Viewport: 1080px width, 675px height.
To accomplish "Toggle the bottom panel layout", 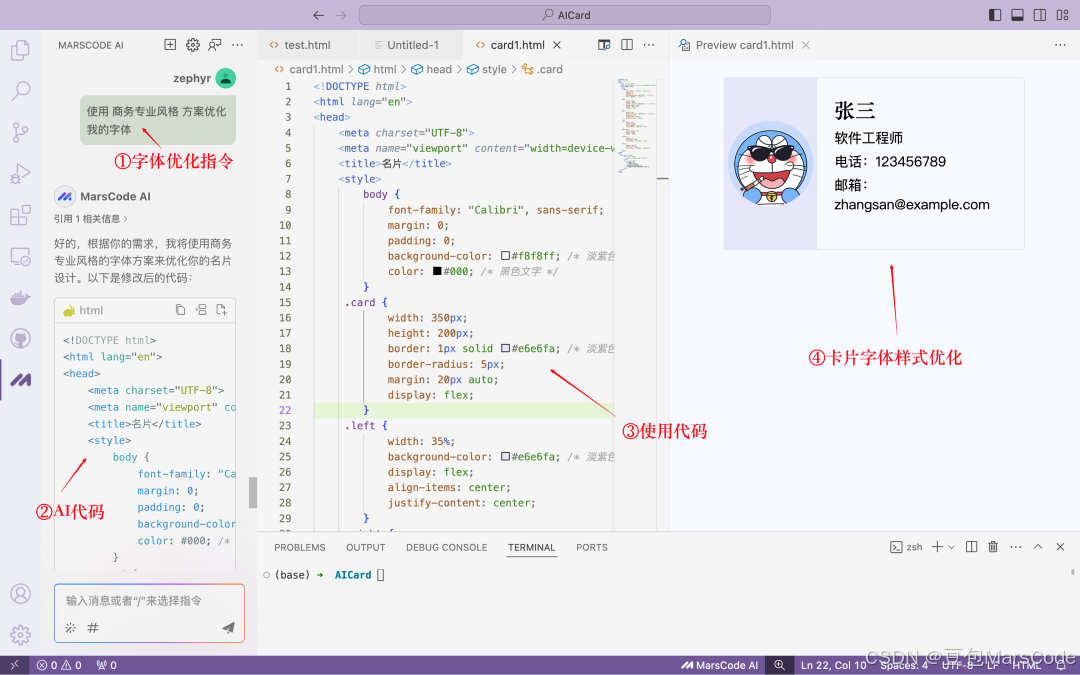I will 1017,15.
